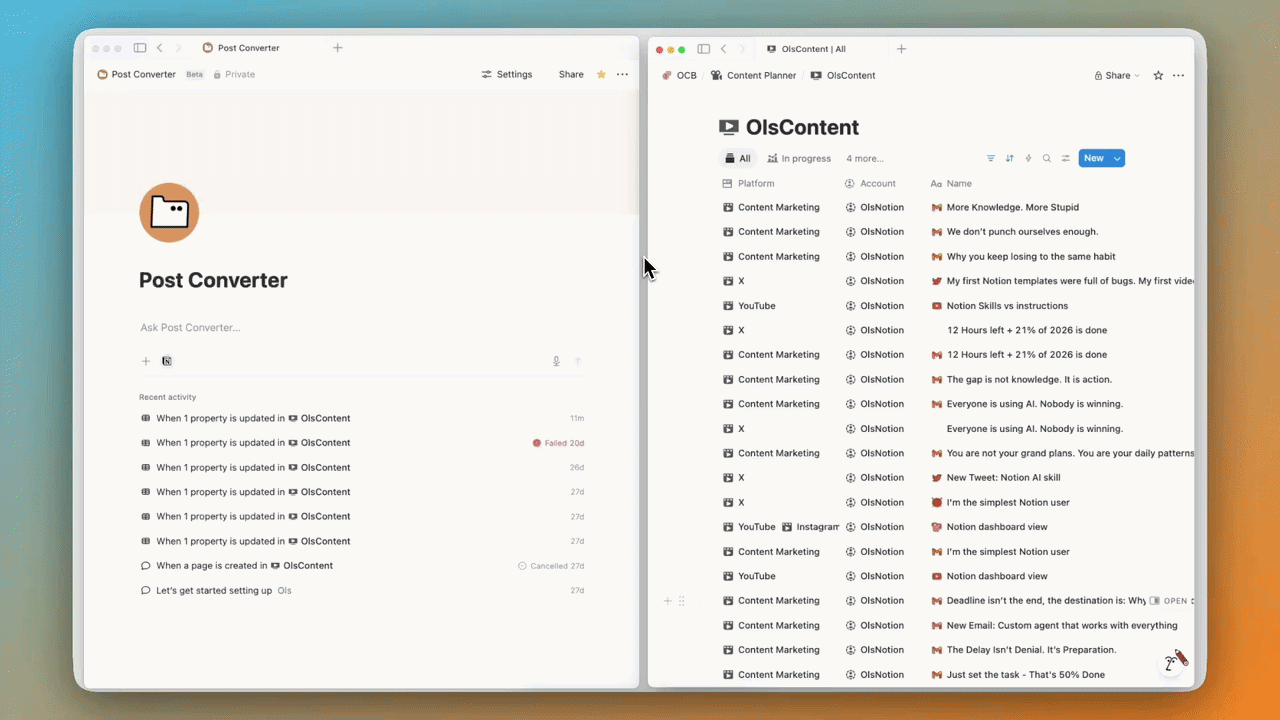Click the YouTube icon of 'Notion Skills vs instructions'

point(937,306)
